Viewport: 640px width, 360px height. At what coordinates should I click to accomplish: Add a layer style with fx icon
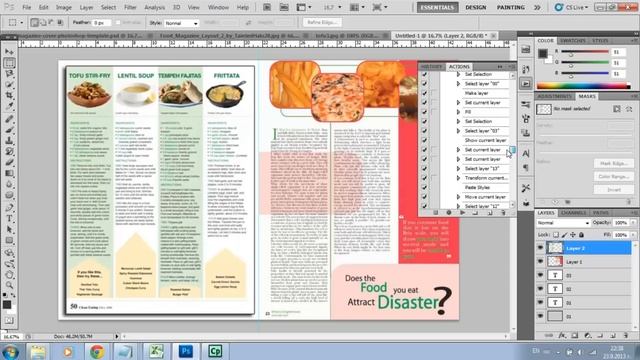(x=562, y=336)
